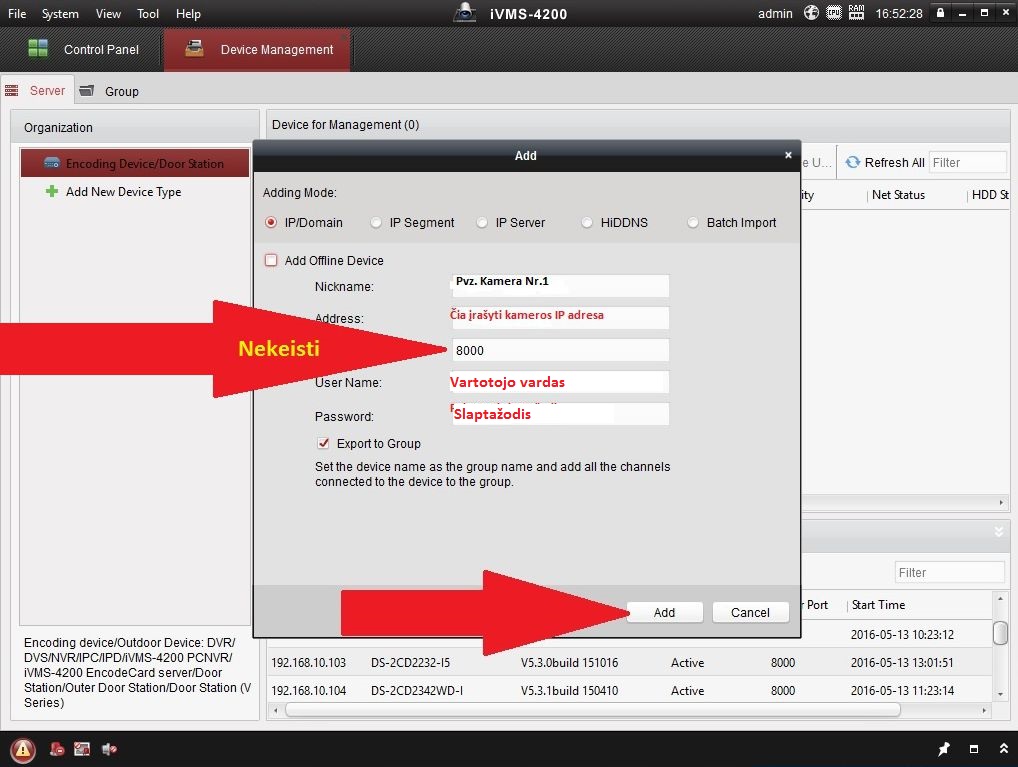The height and width of the screenshot is (767, 1018).
Task: Select device row 192.168.10.104
Action: coord(630,690)
